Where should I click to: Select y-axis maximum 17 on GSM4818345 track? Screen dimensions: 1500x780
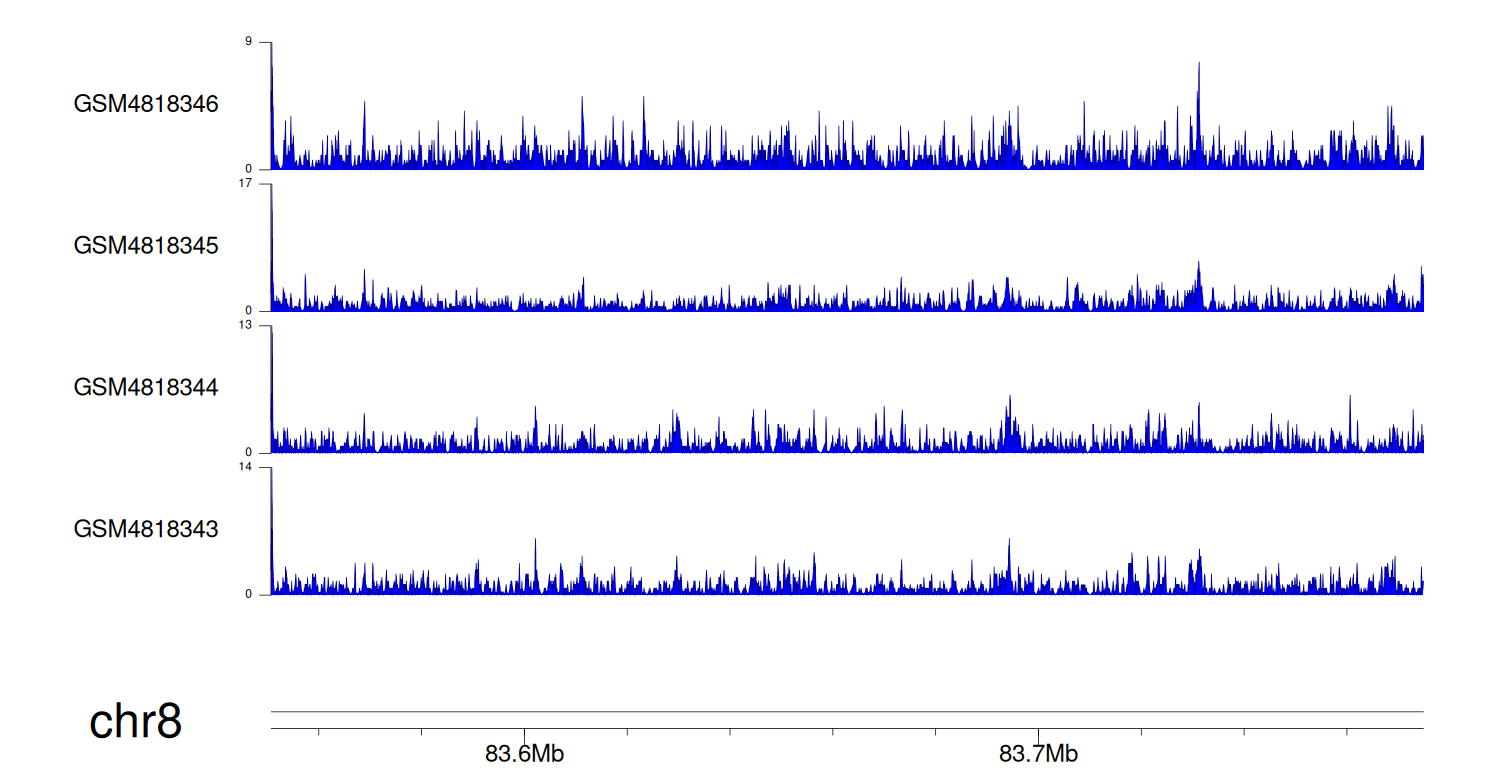tap(260, 184)
